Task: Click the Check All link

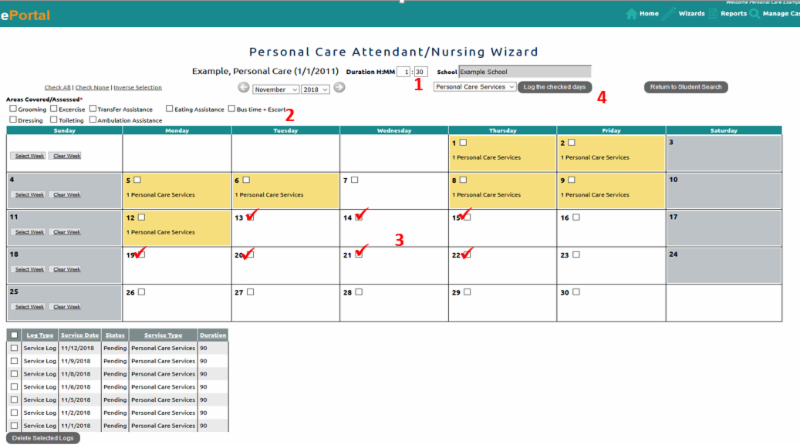Action: (57, 88)
